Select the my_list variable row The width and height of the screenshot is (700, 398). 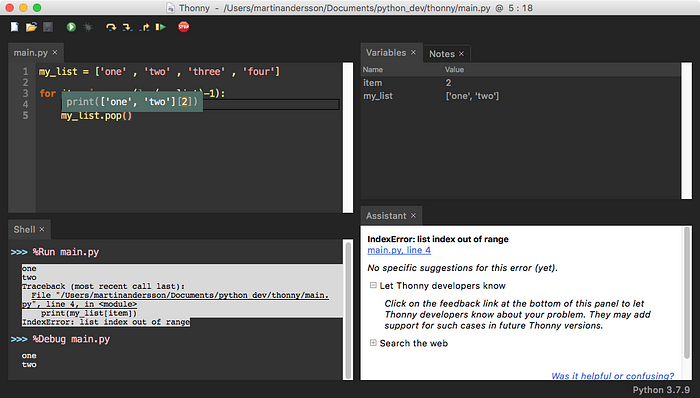pyautogui.click(x=521, y=96)
